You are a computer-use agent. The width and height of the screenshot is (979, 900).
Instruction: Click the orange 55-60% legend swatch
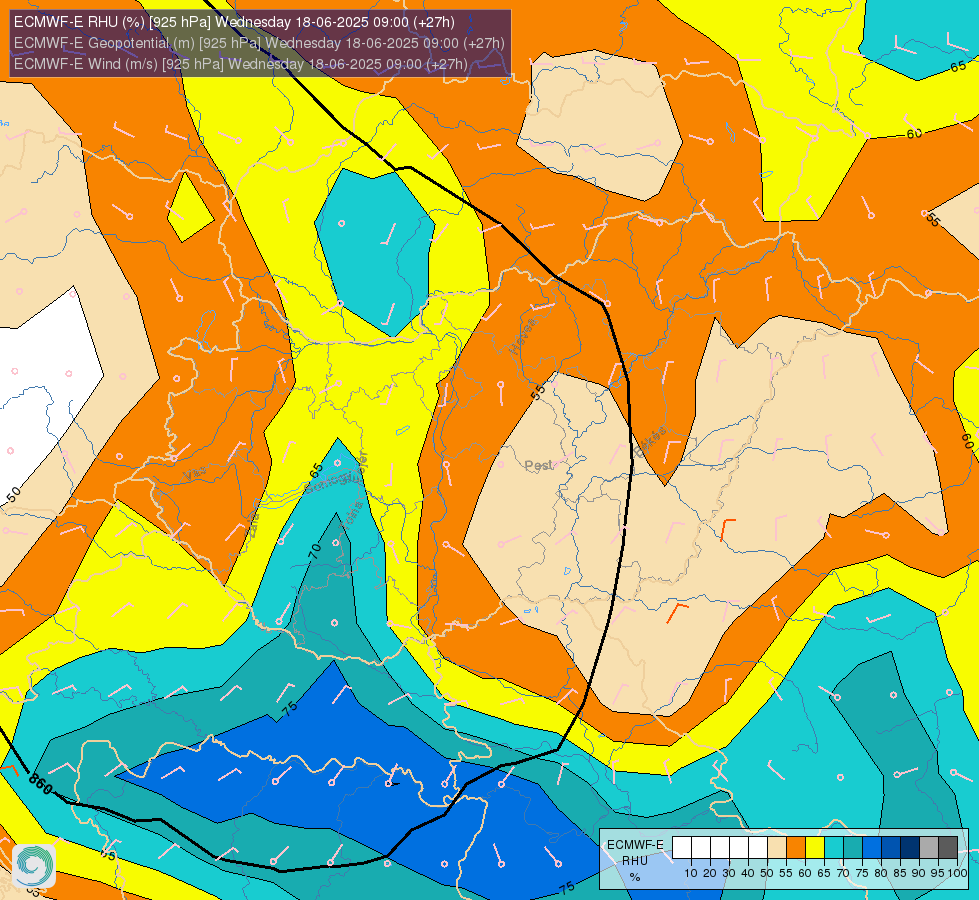[x=796, y=848]
